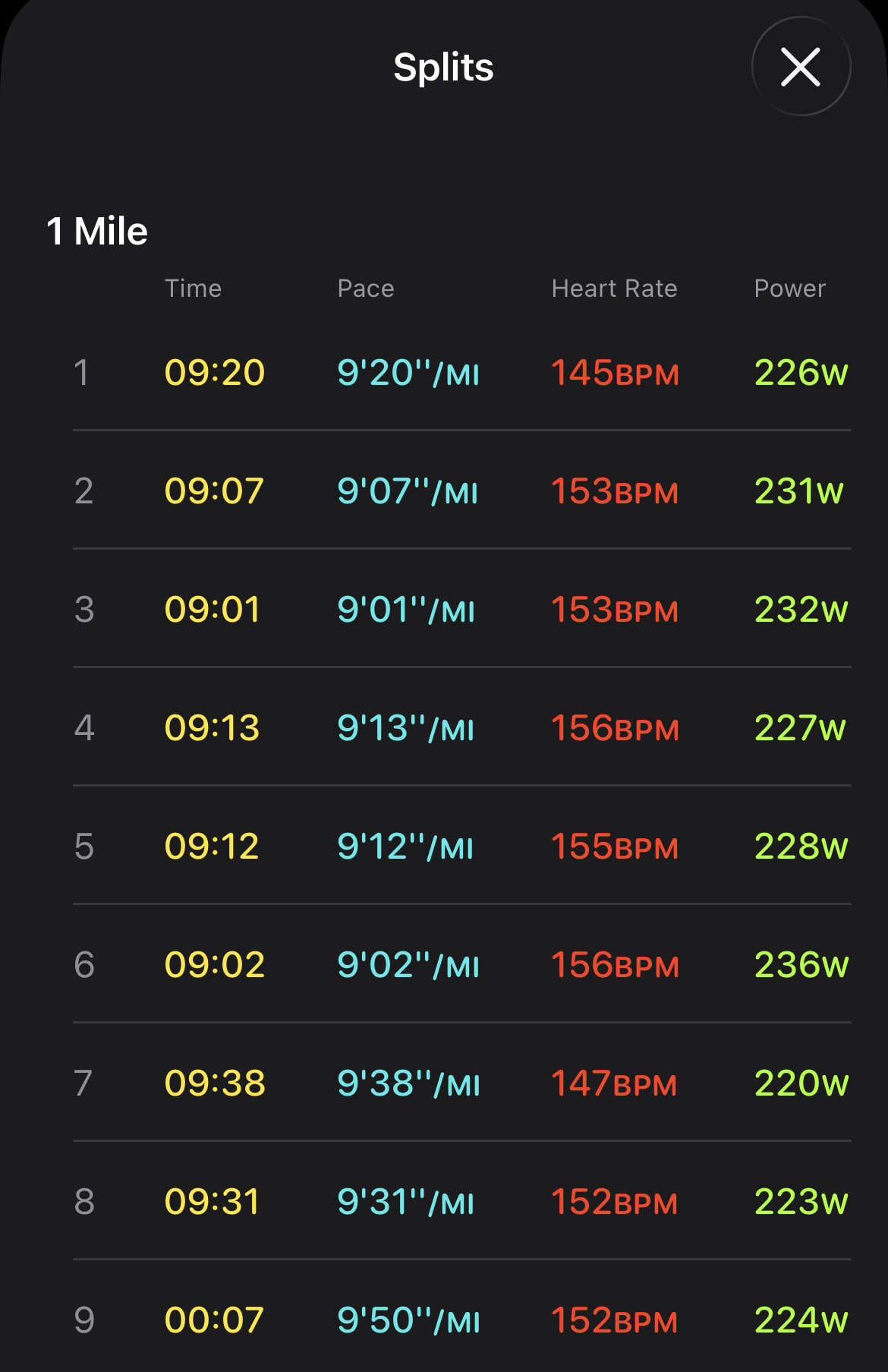The image size is (888, 1372).
Task: Tap the Splits title at the top
Action: click(x=443, y=67)
